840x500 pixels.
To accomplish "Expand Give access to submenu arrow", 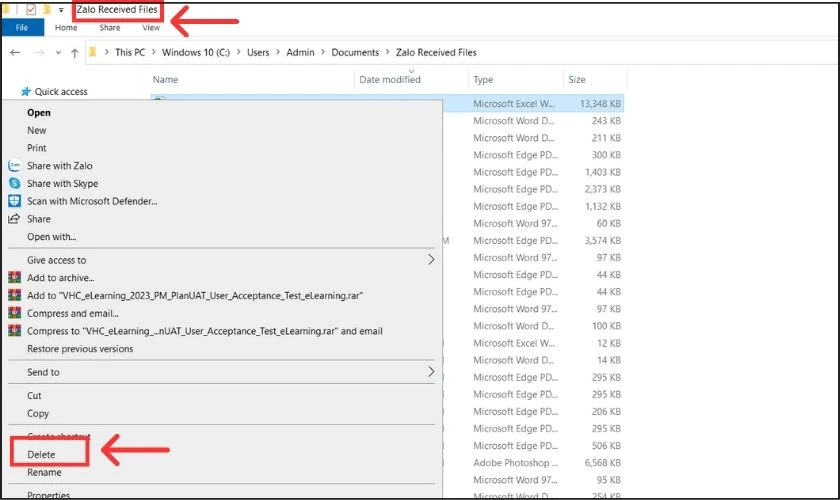I will click(431, 260).
